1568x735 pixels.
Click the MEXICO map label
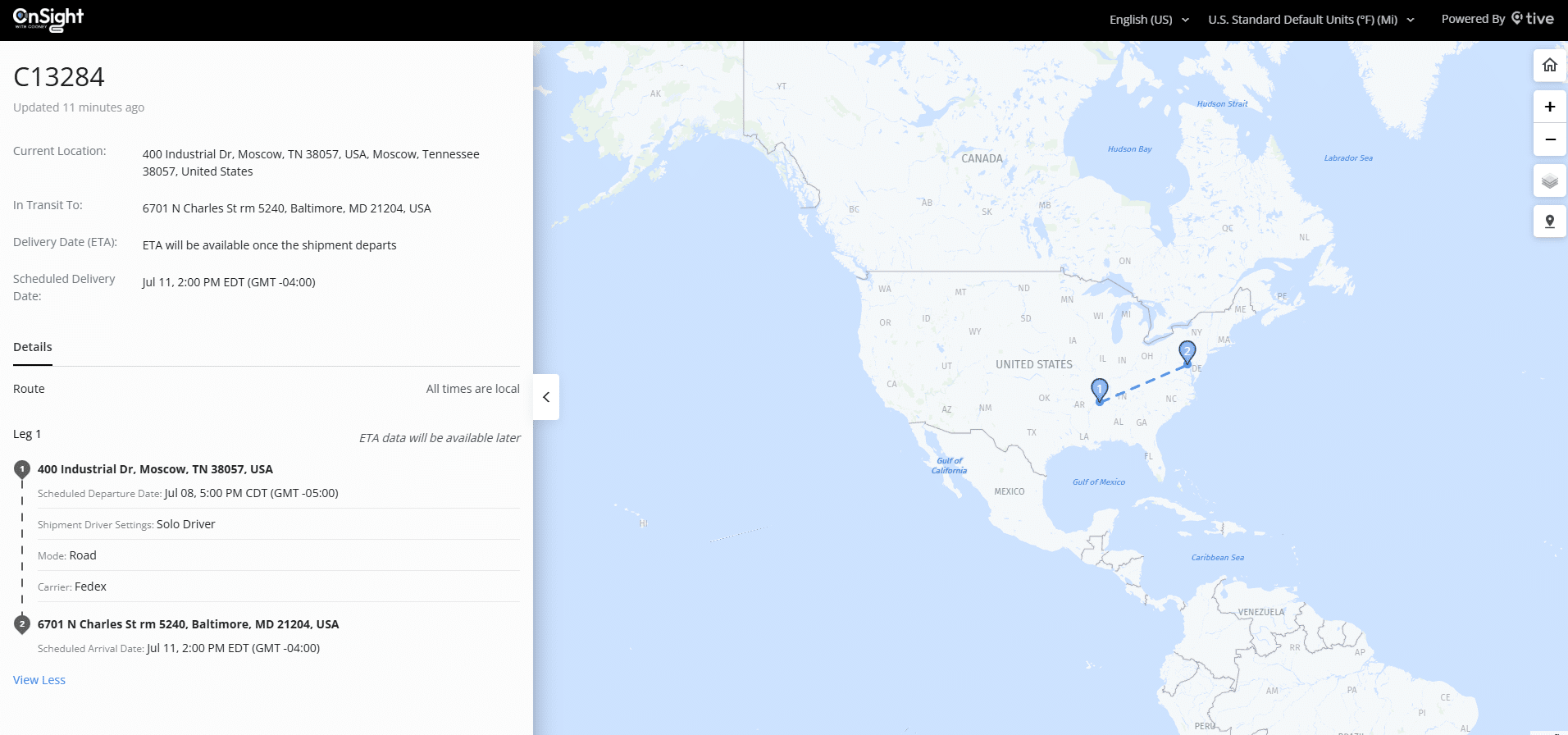point(1009,491)
